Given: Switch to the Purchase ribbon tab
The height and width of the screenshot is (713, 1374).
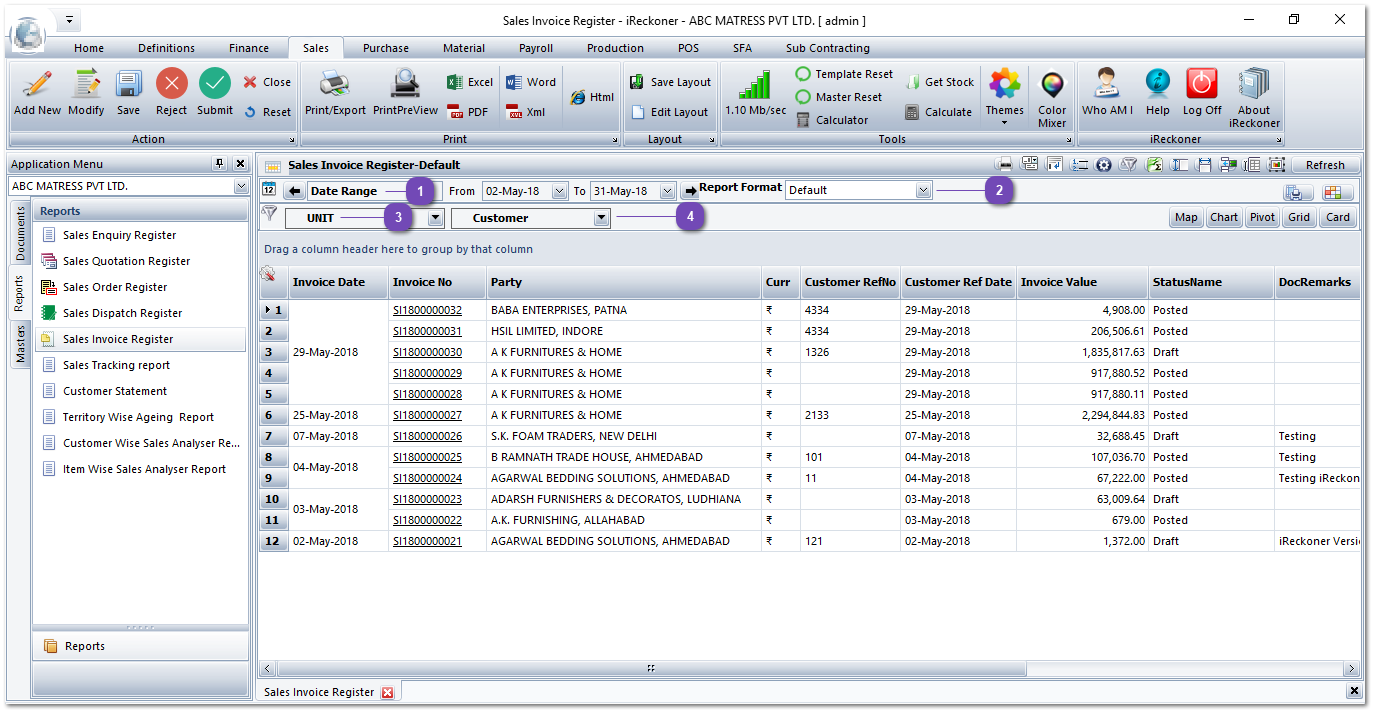Looking at the screenshot, I should pyautogui.click(x=386, y=47).
